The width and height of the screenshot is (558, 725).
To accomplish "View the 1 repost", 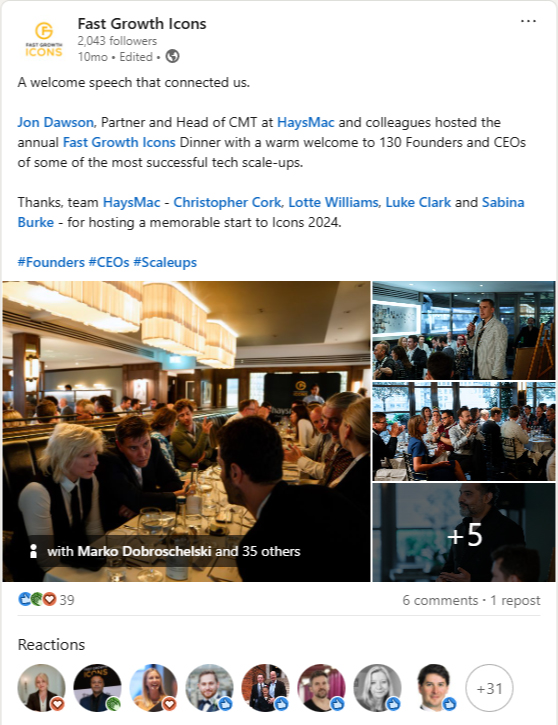I will [515, 600].
